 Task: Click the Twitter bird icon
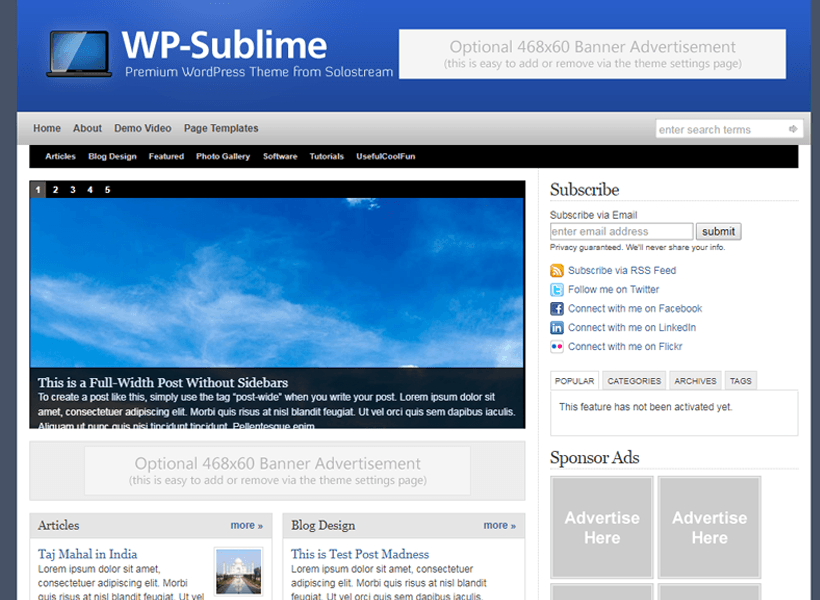pyautogui.click(x=556, y=290)
